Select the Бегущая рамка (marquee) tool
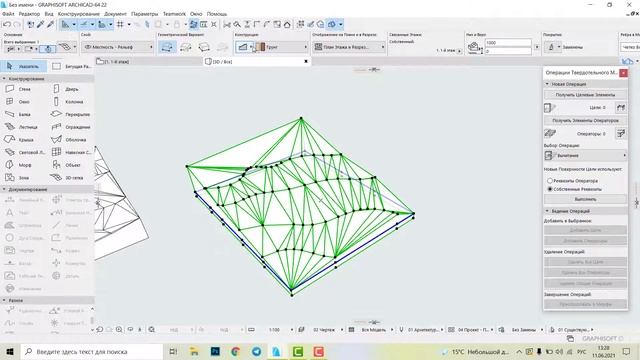The image size is (640, 360). (x=71, y=66)
